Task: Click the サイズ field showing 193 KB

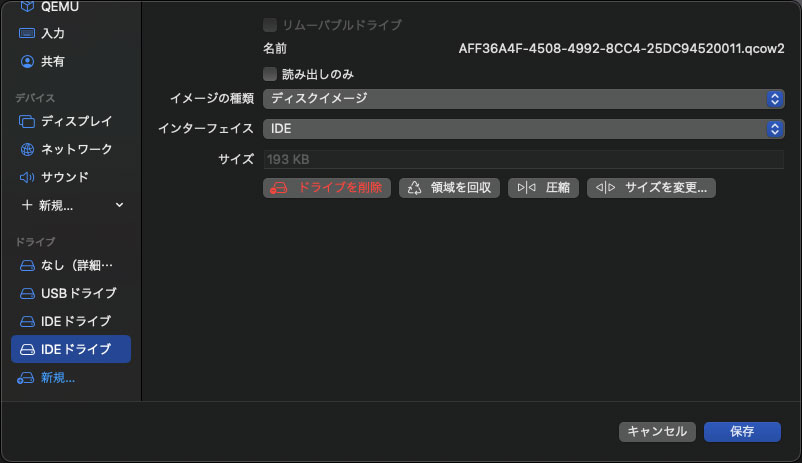Action: (x=524, y=160)
